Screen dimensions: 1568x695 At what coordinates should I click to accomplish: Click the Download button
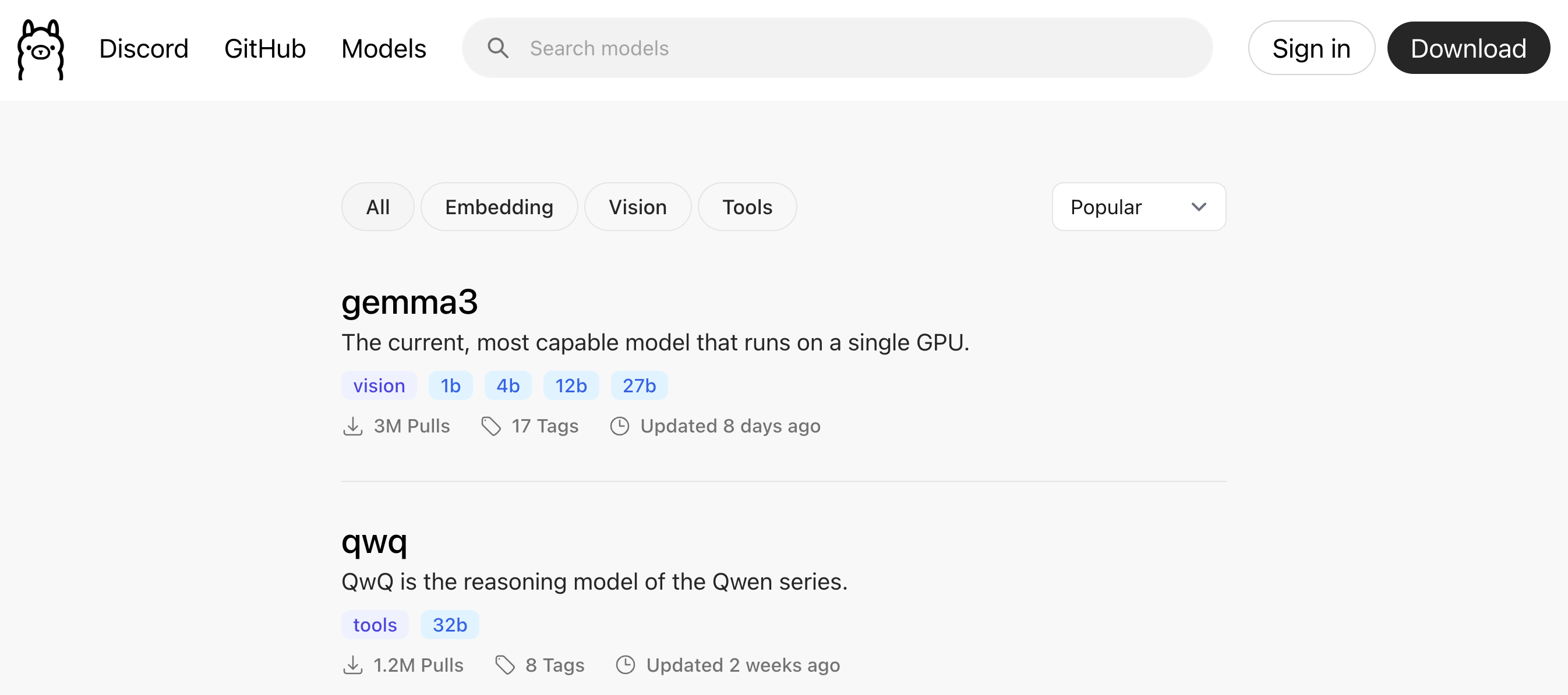click(1468, 48)
